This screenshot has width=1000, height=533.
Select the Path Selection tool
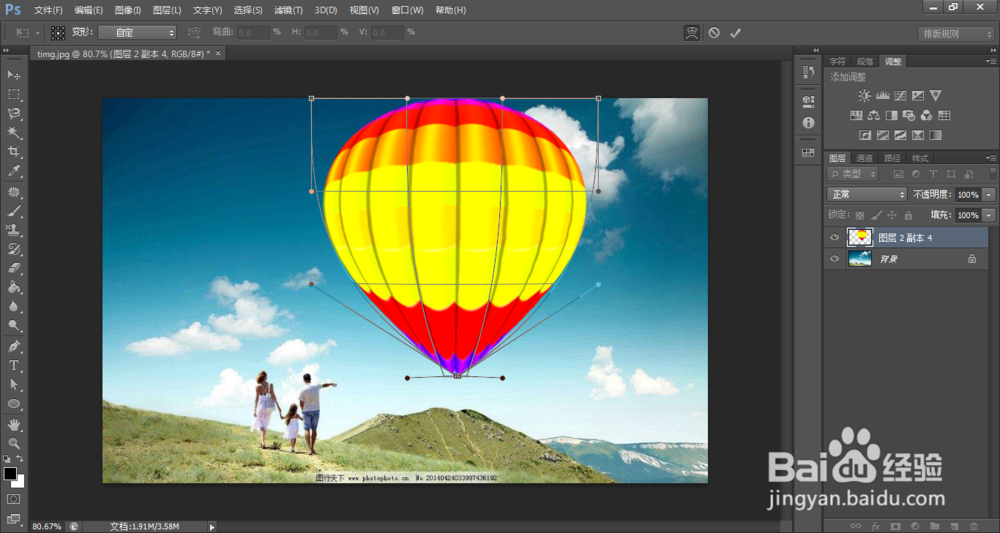(14, 384)
